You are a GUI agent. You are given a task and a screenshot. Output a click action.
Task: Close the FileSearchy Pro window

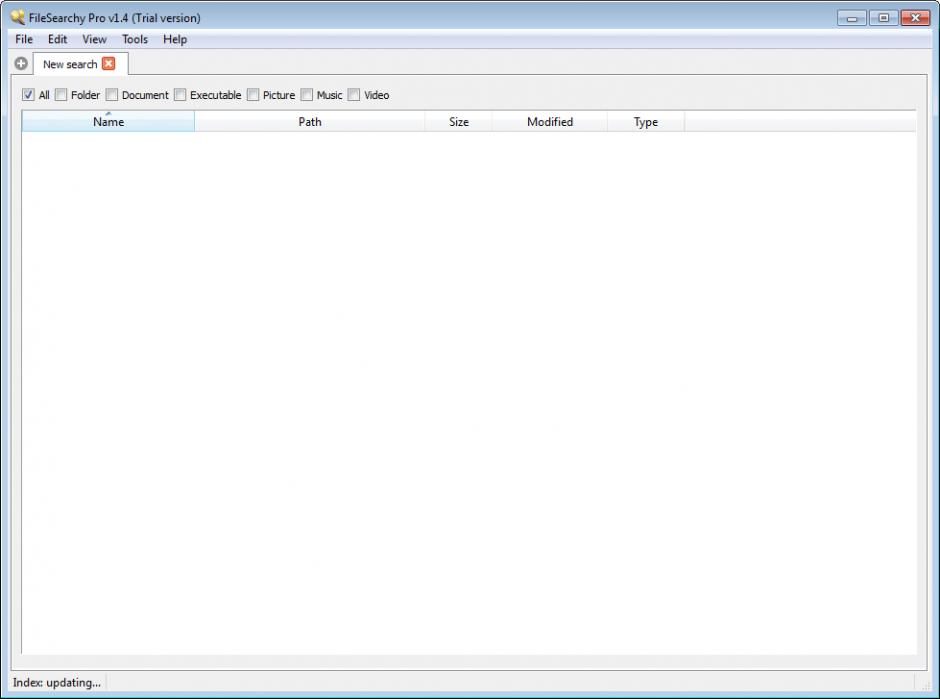915,18
